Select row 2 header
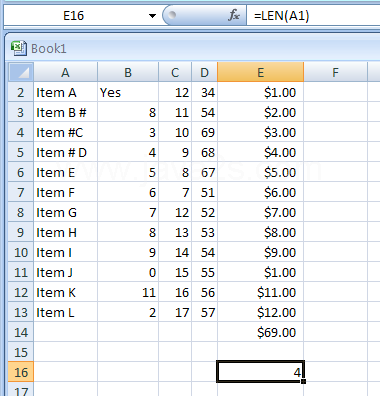The height and width of the screenshot is (396, 380). [x=21, y=92]
